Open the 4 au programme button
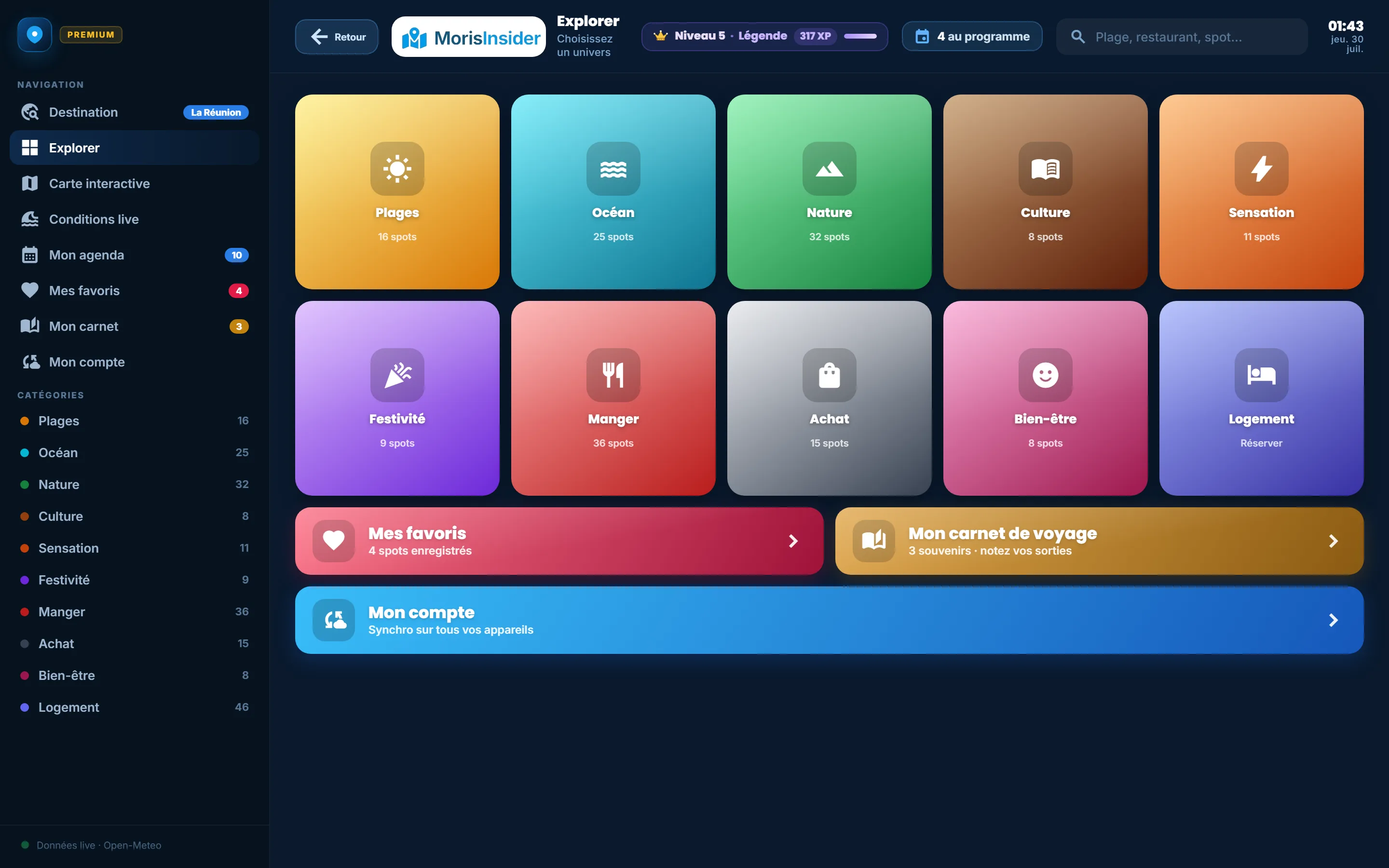The image size is (1389, 868). tap(972, 36)
